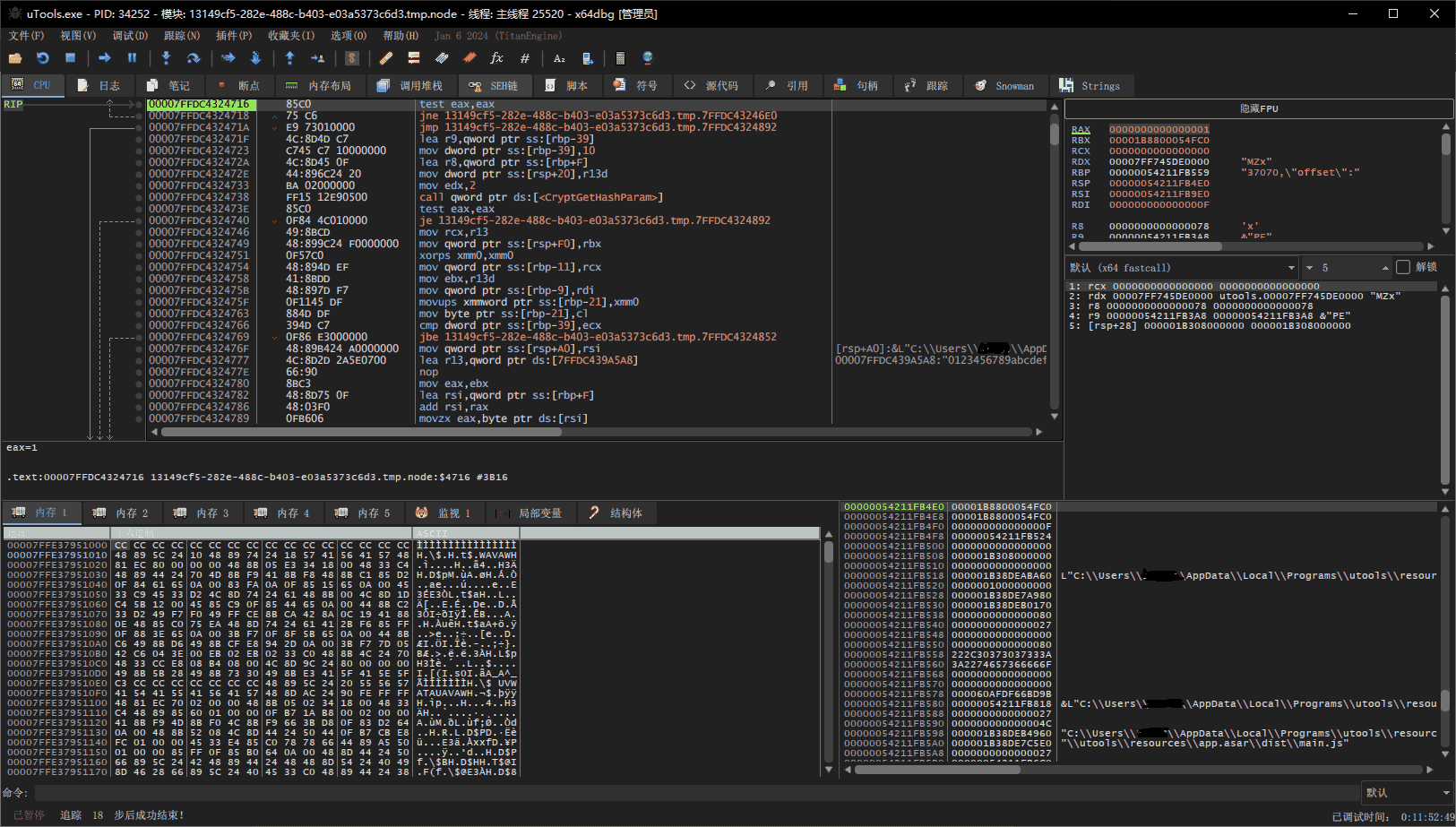Select the 内存 5 dump tab
This screenshot has height=827, width=1456.
pos(364,513)
